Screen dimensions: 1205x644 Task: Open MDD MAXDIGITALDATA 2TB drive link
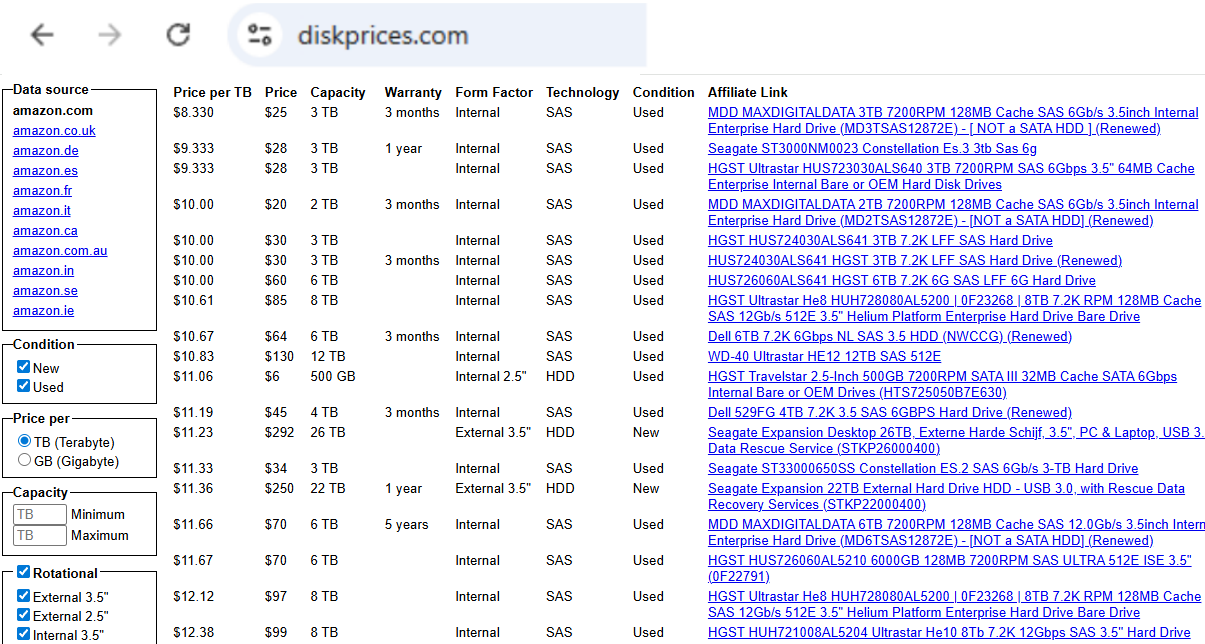953,212
